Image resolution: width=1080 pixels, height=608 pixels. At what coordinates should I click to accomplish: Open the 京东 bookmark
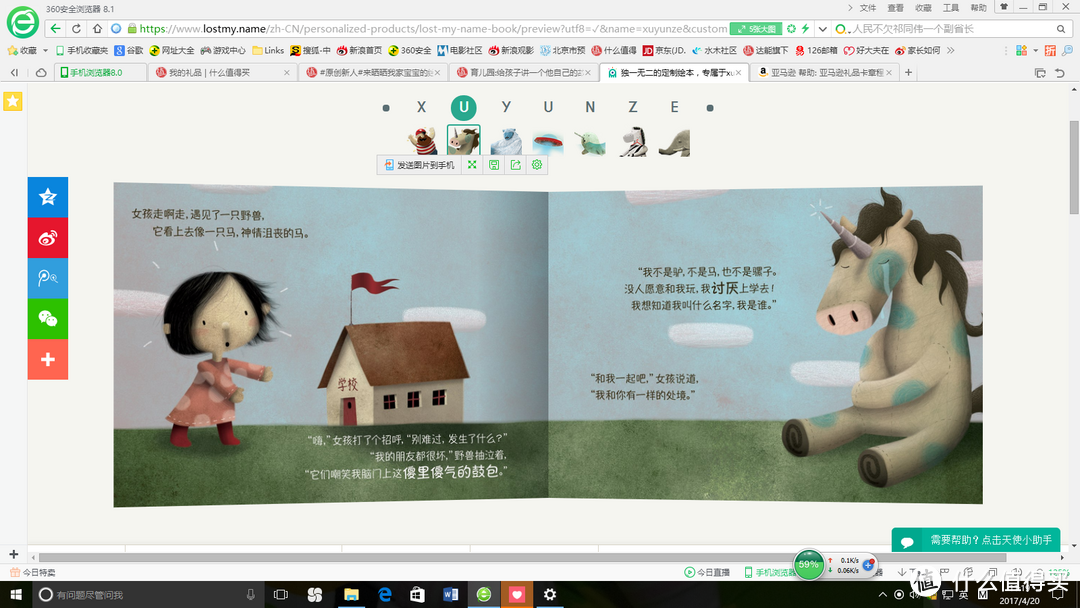[x=664, y=50]
